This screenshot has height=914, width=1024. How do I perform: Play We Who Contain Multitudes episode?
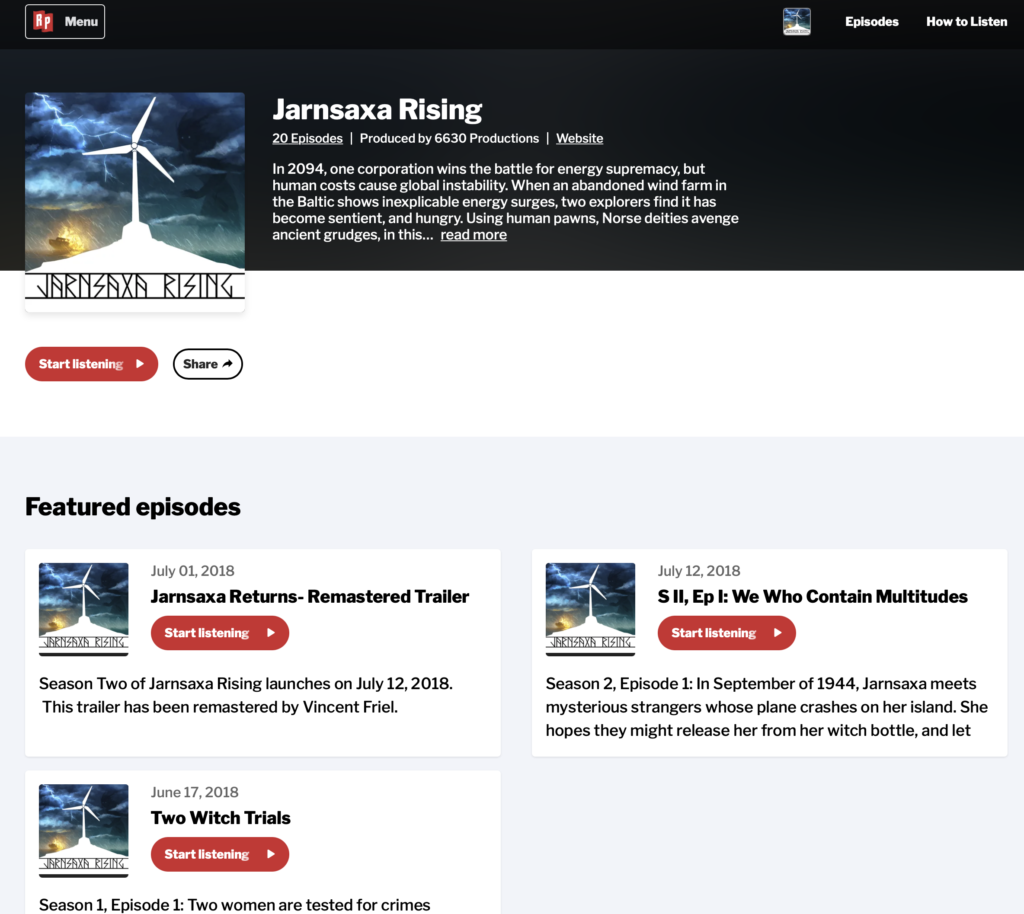pos(726,633)
